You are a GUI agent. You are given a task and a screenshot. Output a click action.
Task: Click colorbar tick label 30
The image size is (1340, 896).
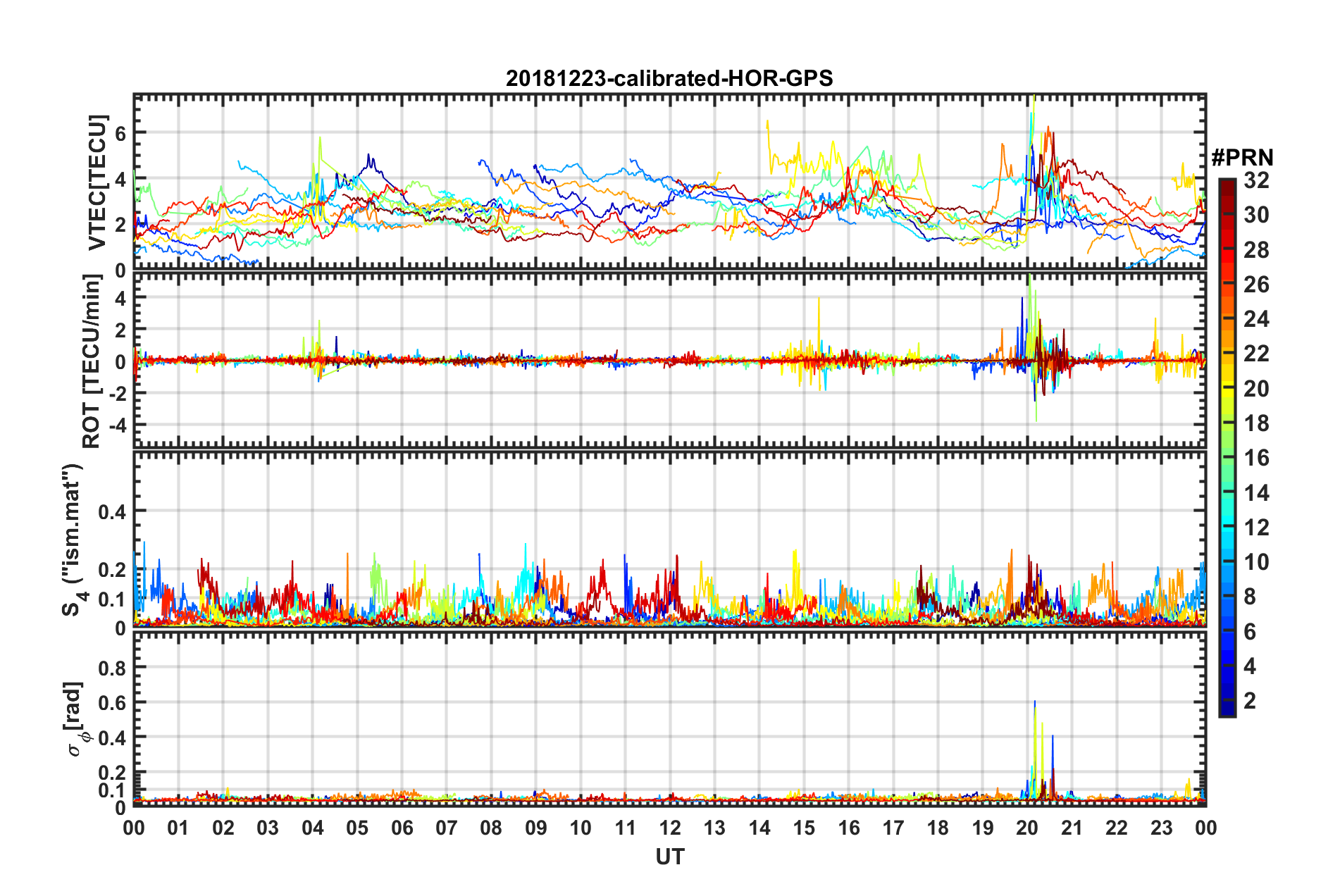point(1256,215)
